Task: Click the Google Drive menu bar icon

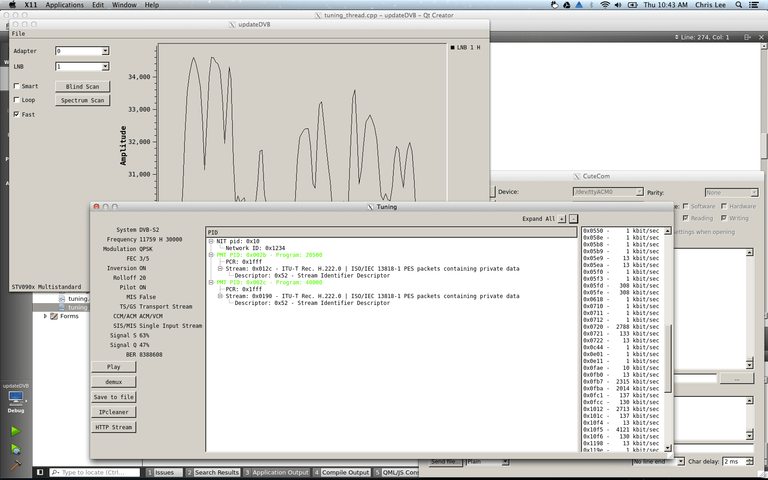Action: [x=567, y=5]
